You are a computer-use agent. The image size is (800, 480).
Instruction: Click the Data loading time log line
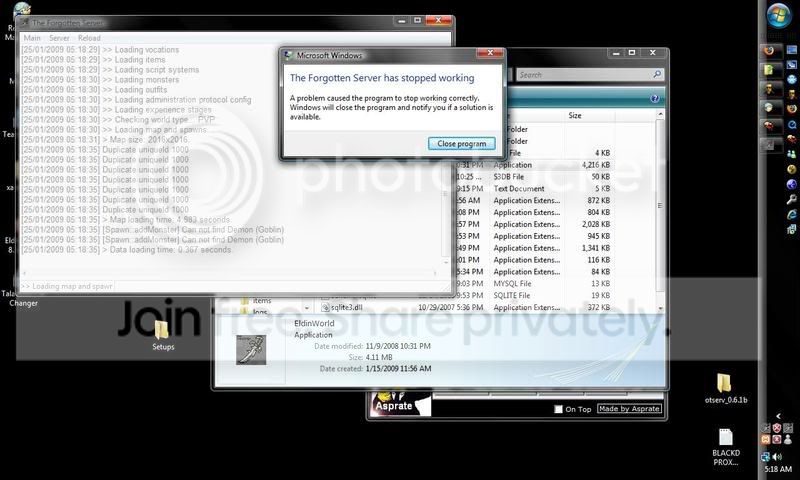click(126, 249)
